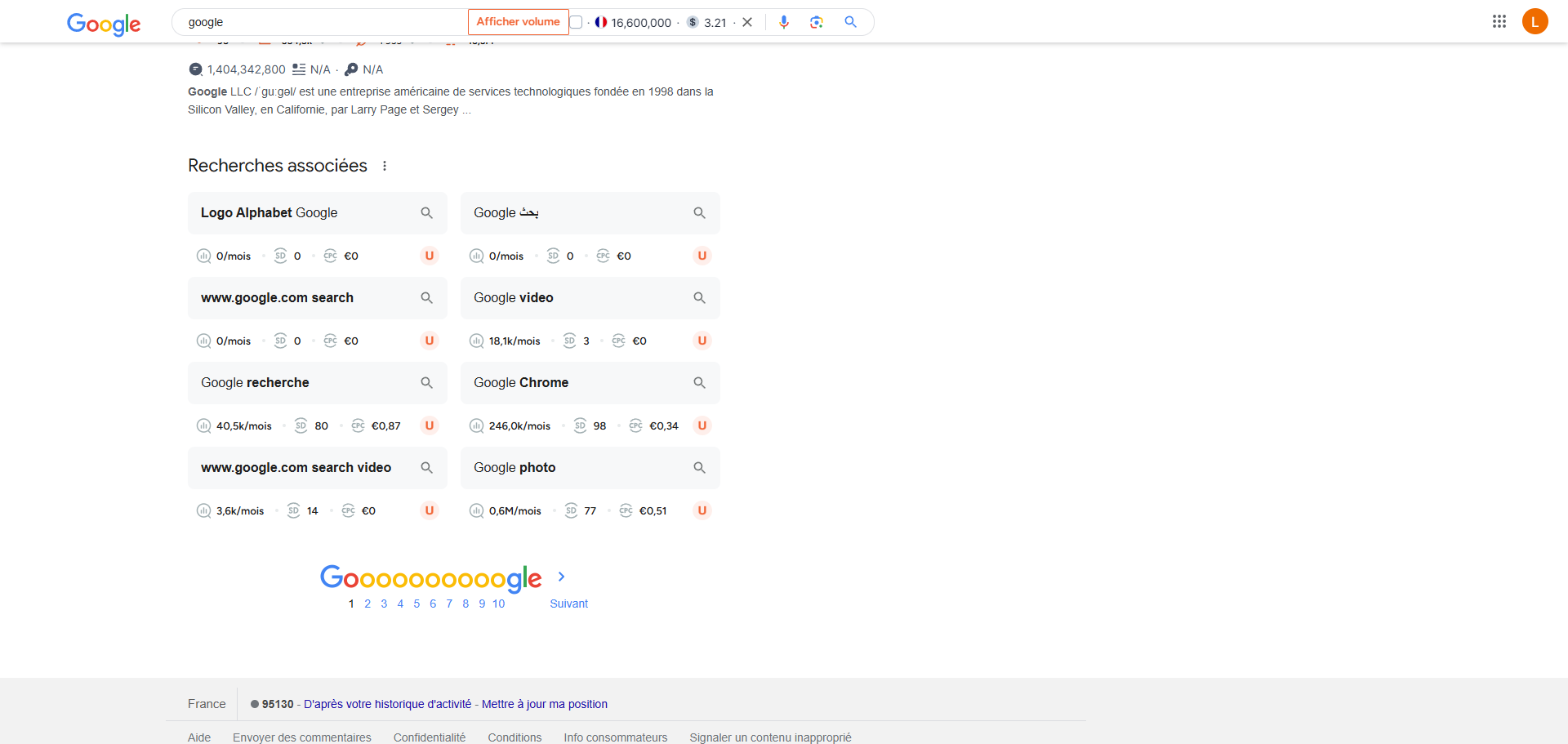Click the 18,1k/mois volume value

(514, 341)
